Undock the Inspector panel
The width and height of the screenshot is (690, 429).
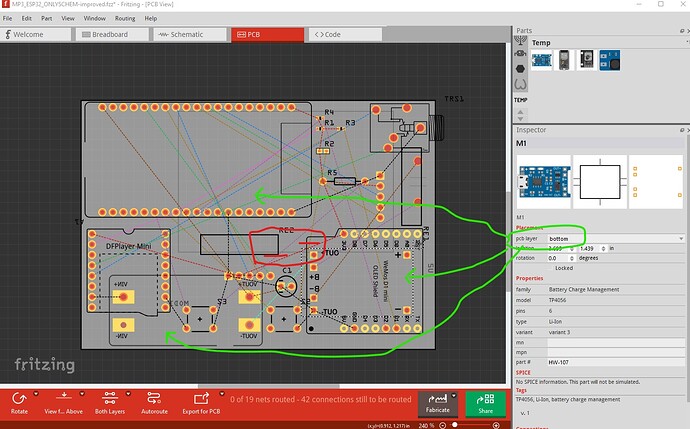click(682, 130)
